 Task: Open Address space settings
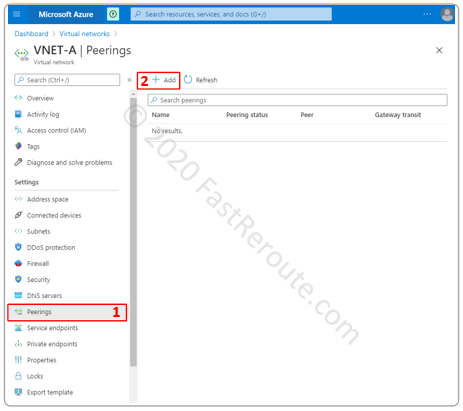(48, 199)
